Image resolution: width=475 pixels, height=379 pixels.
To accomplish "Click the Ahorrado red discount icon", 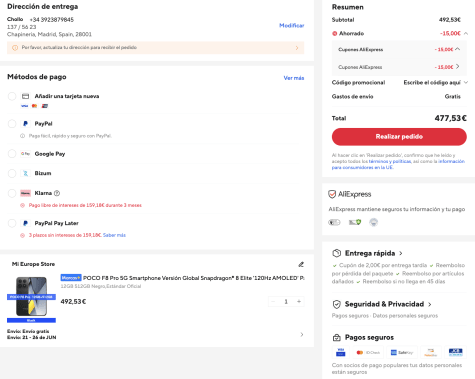I will 335,33.
